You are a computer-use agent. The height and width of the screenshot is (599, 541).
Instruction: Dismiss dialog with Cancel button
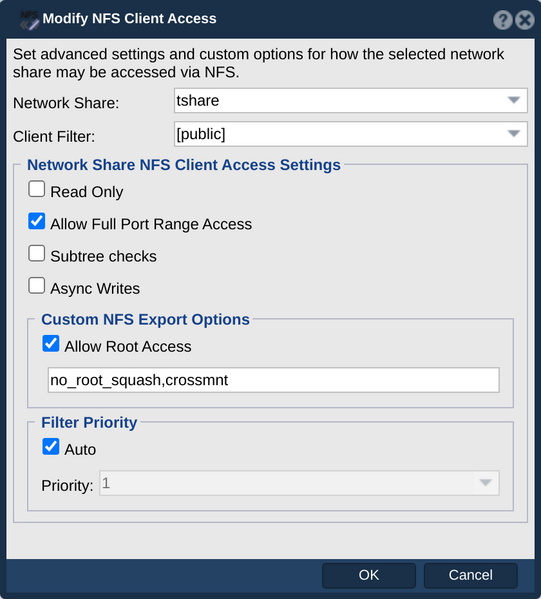[471, 575]
